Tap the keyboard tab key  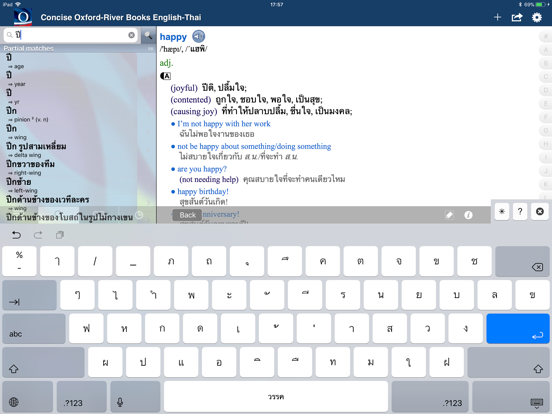30,295
